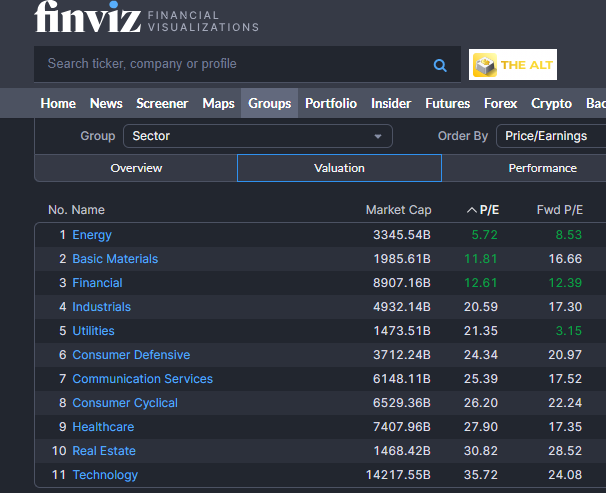Open the Energy sector link

coord(92,235)
